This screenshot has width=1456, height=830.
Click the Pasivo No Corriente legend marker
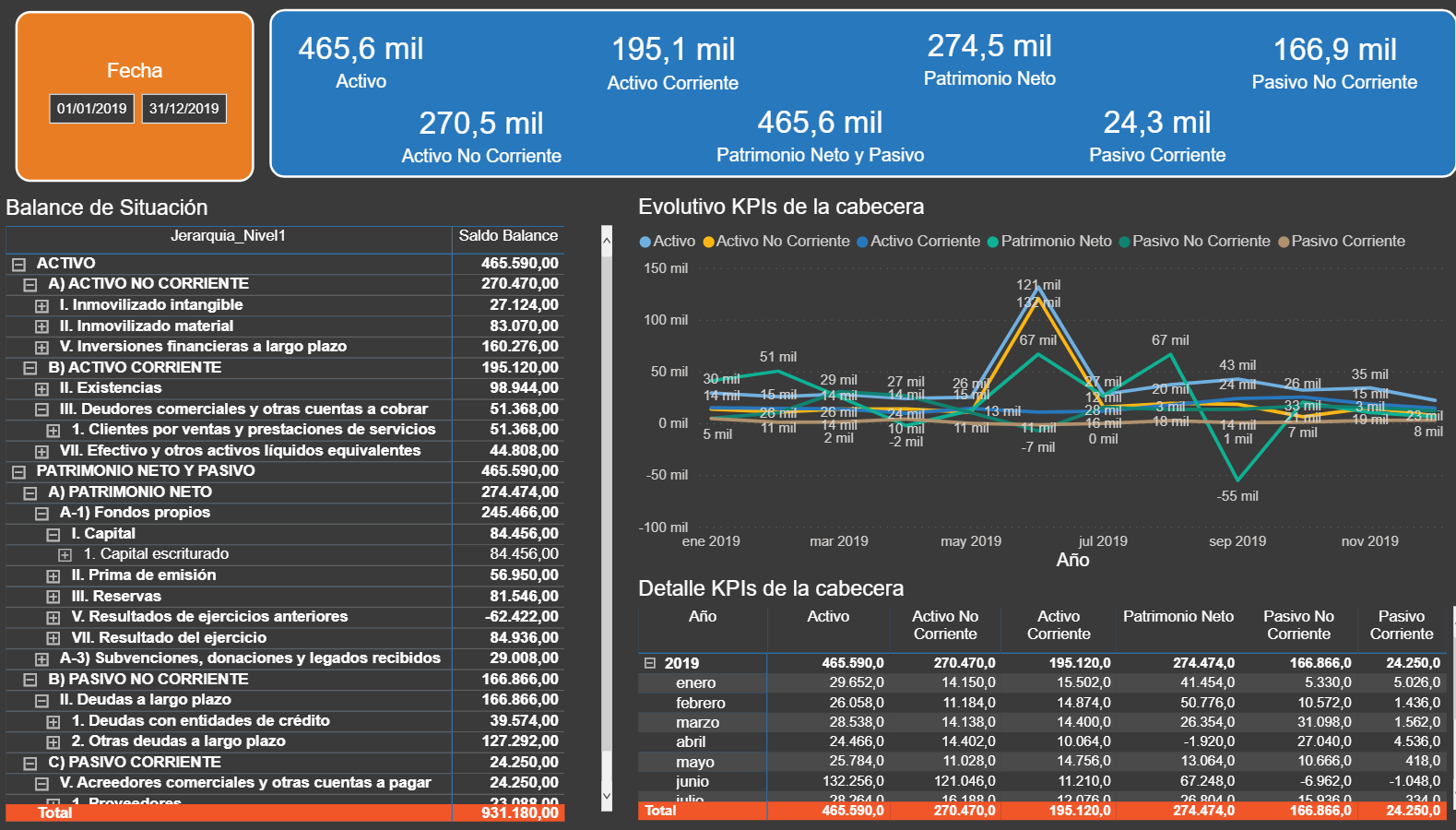pos(1124,242)
